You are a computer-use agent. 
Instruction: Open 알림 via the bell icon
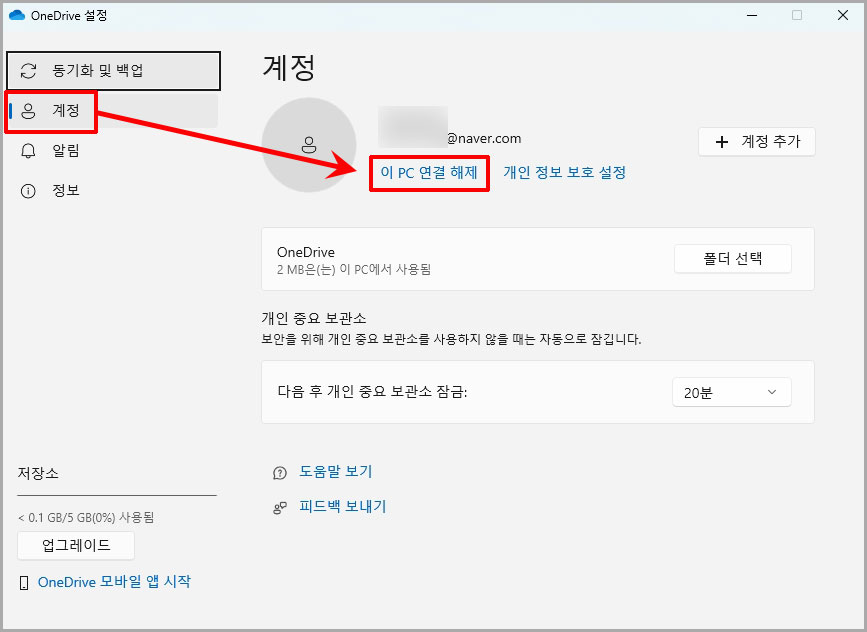[x=30, y=151]
